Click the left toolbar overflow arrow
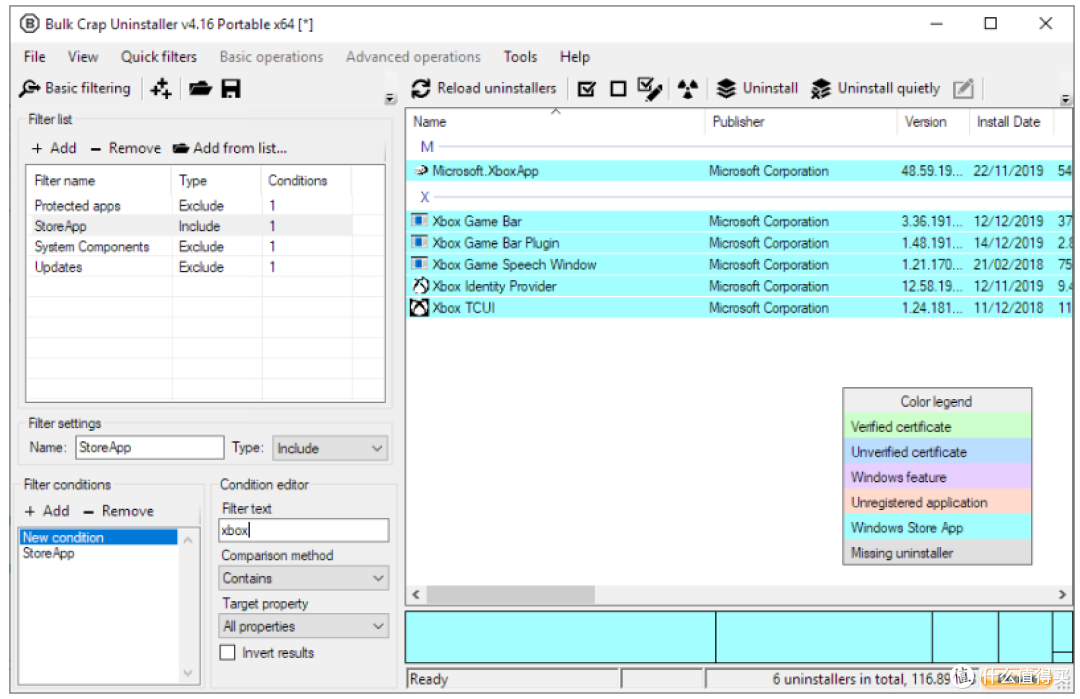1080x699 pixels. pos(390,98)
